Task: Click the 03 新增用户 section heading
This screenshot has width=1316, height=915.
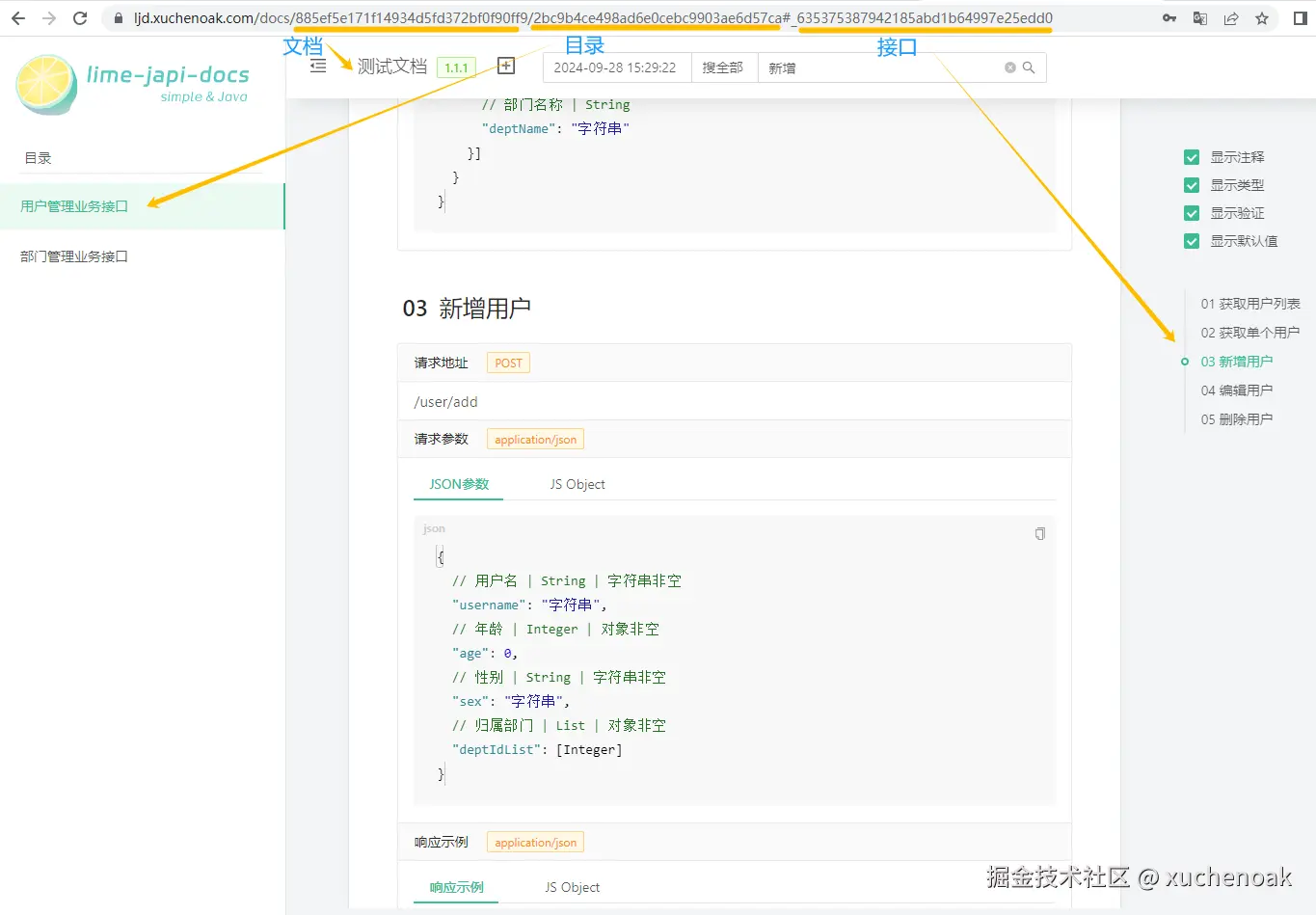Action: point(467,309)
